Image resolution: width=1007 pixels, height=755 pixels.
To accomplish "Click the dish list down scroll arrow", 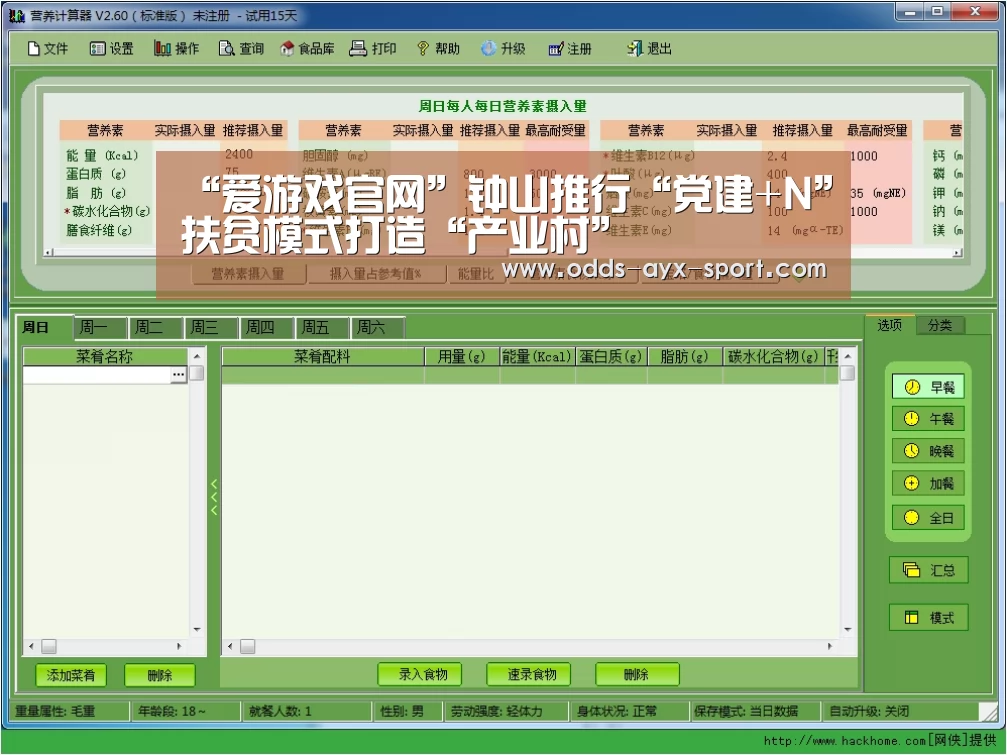I will [197, 630].
